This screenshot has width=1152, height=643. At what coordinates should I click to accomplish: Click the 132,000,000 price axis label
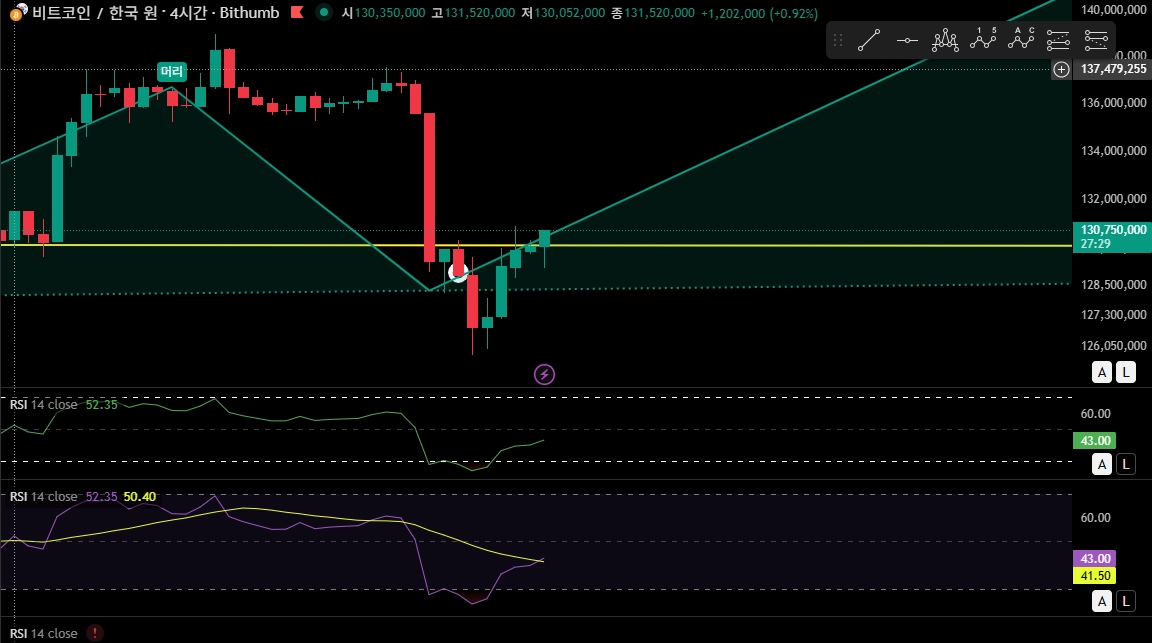[x=1114, y=198]
